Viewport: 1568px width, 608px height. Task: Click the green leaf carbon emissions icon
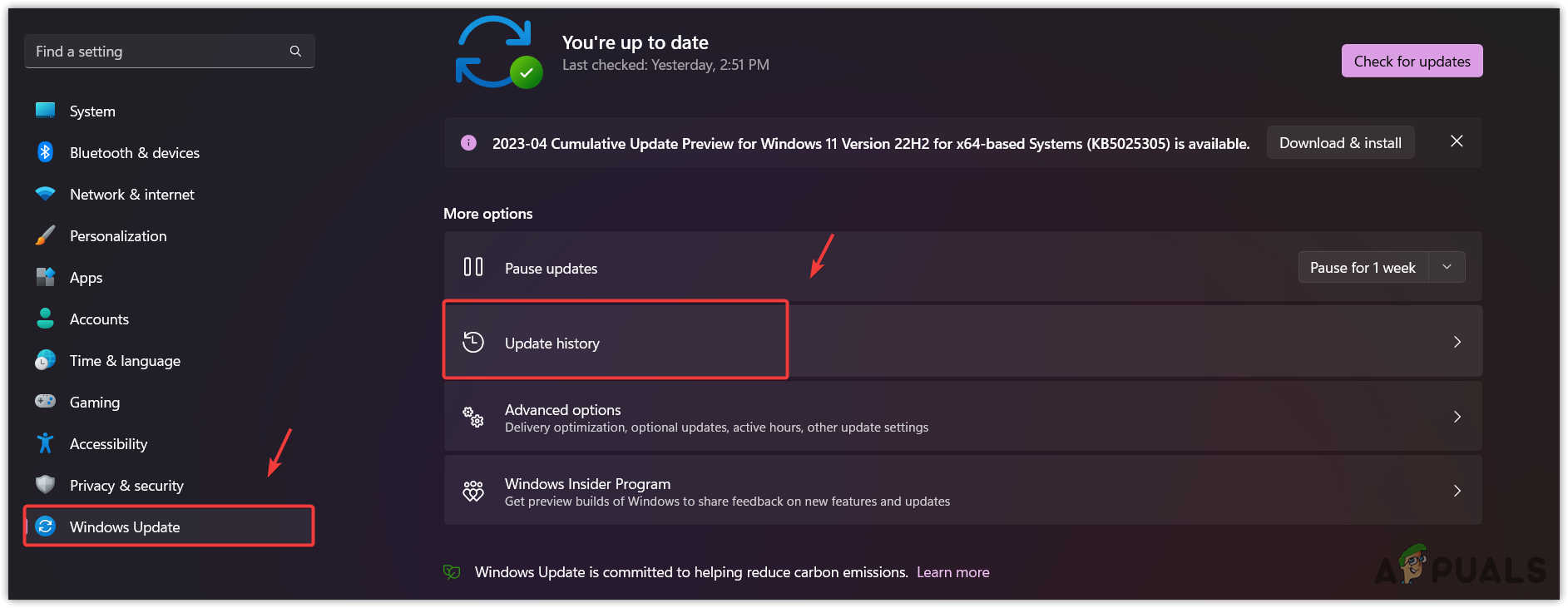point(452,572)
